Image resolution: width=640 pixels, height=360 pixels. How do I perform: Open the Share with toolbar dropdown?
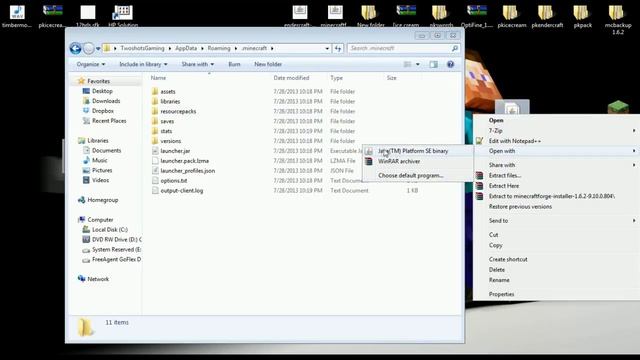(198, 64)
